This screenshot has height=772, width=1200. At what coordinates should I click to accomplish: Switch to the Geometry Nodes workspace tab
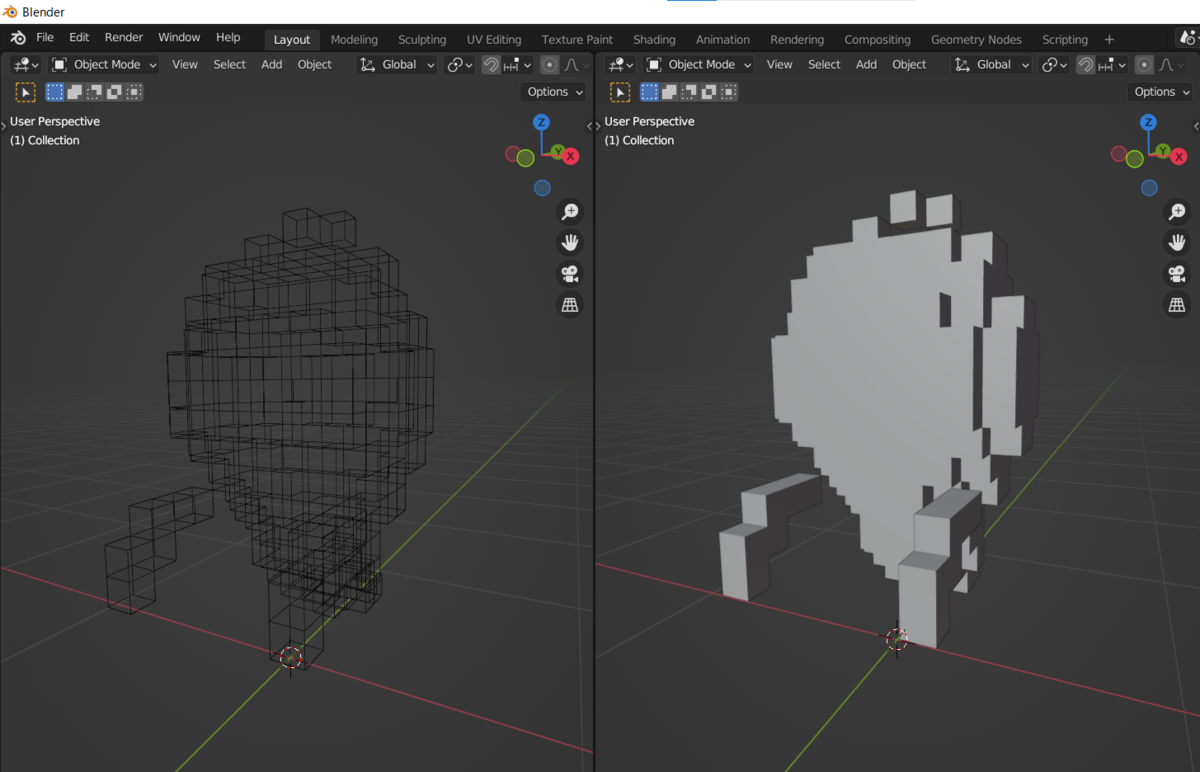tap(975, 39)
